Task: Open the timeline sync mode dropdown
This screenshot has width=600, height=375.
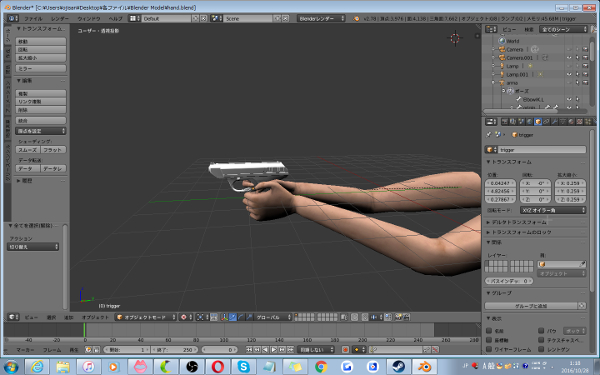Action: 316,349
